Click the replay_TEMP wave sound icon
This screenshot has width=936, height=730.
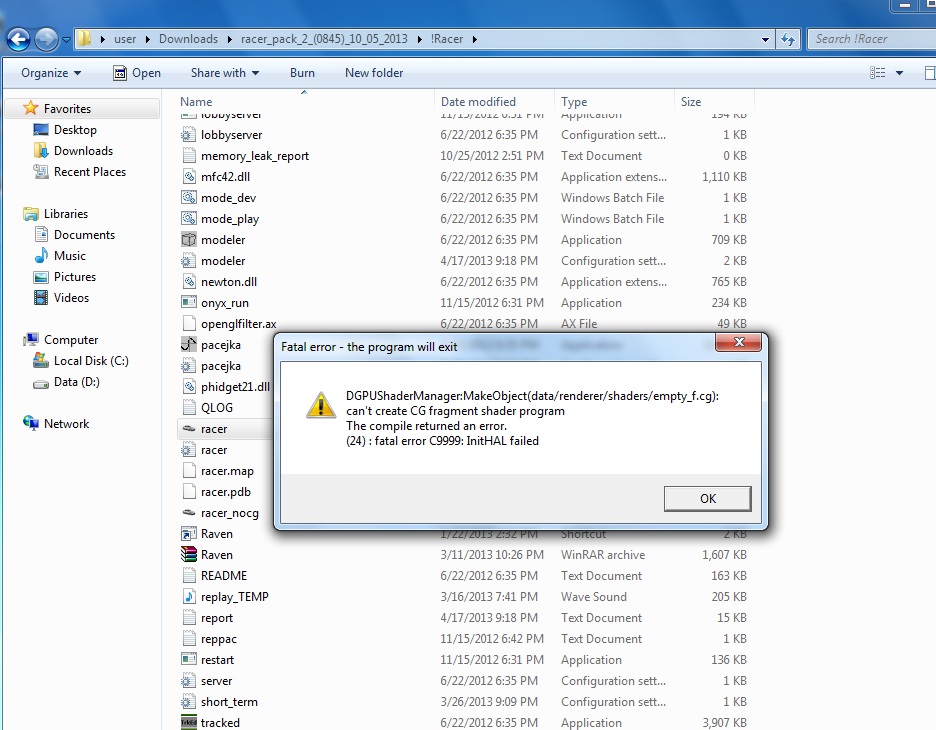pos(189,596)
